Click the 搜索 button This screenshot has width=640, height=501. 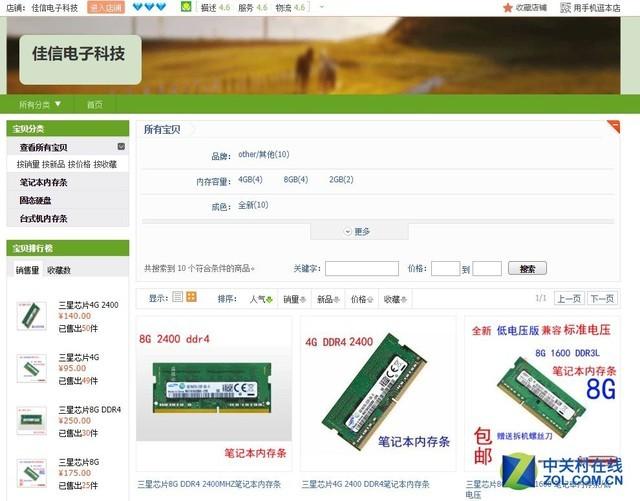pos(527,268)
